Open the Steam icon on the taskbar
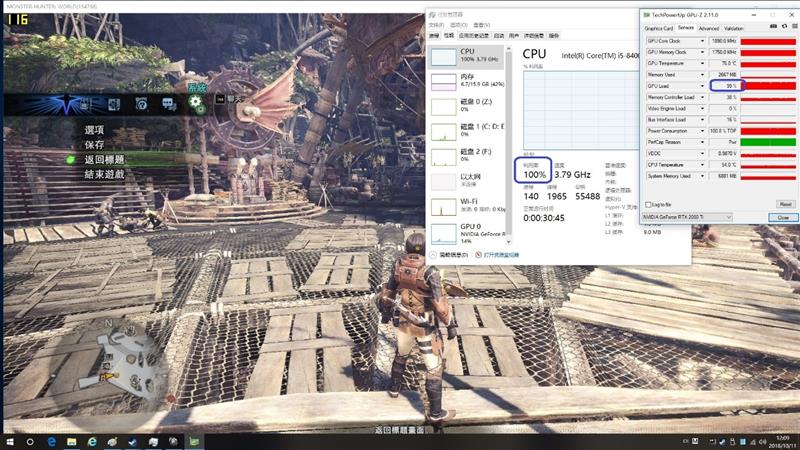This screenshot has width=800, height=450. pyautogui.click(x=133, y=442)
